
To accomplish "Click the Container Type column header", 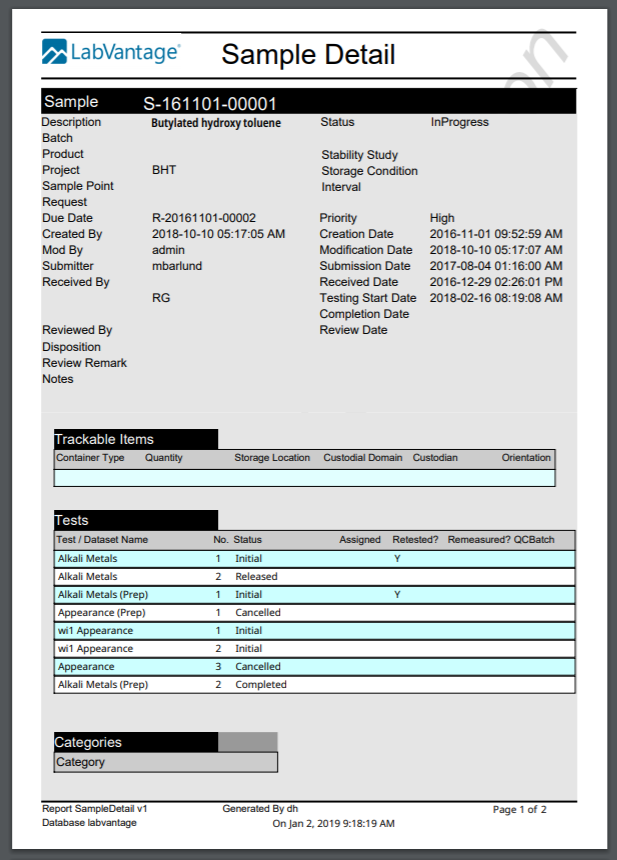I will [90, 457].
